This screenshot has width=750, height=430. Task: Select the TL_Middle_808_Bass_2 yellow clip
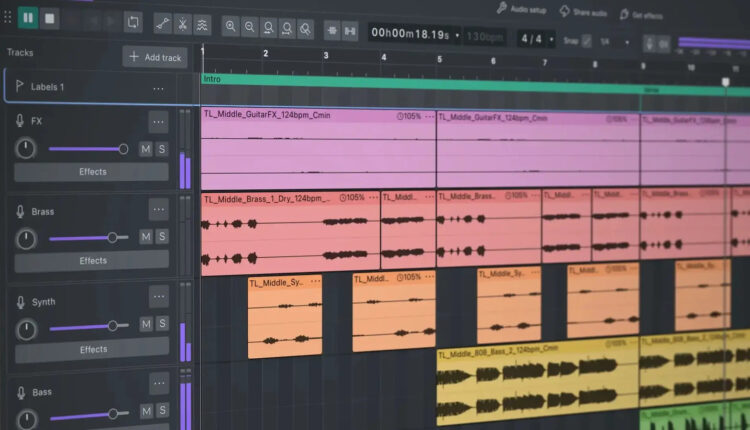[x=538, y=382]
